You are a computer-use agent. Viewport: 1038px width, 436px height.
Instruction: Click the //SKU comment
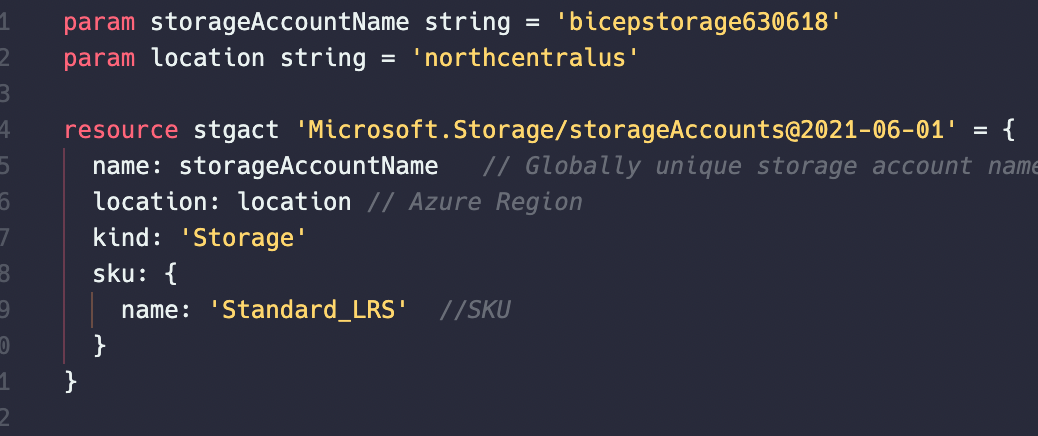tap(475, 310)
